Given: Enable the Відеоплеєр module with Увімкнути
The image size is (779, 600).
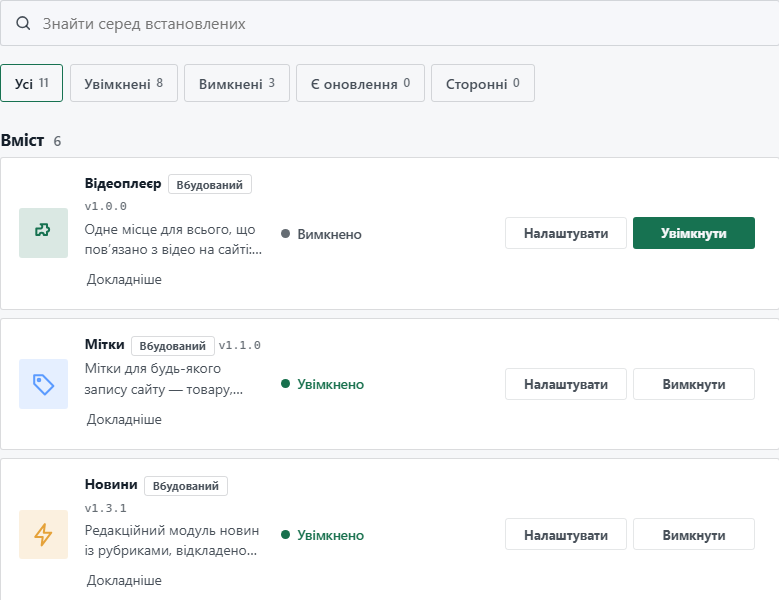Looking at the screenshot, I should tap(694, 233).
